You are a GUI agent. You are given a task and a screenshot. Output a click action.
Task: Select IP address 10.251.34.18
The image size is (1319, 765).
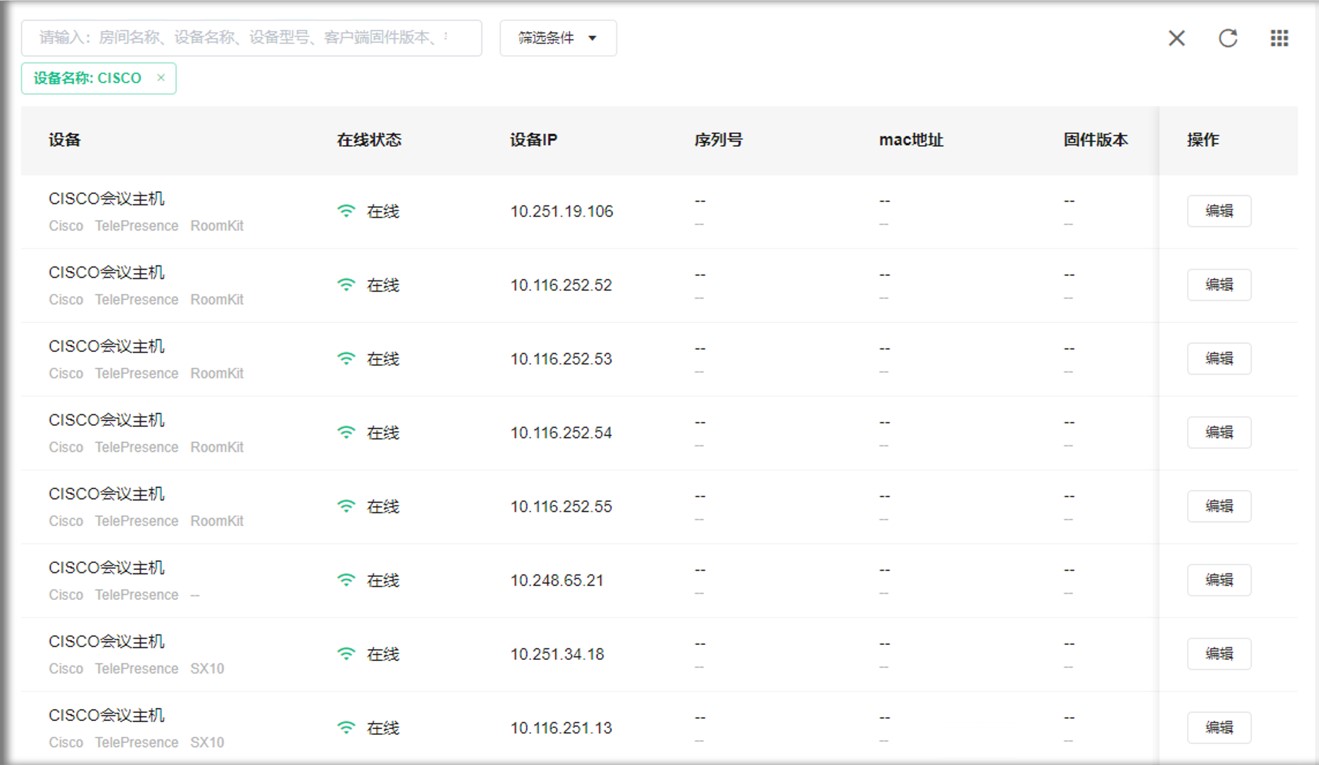557,654
